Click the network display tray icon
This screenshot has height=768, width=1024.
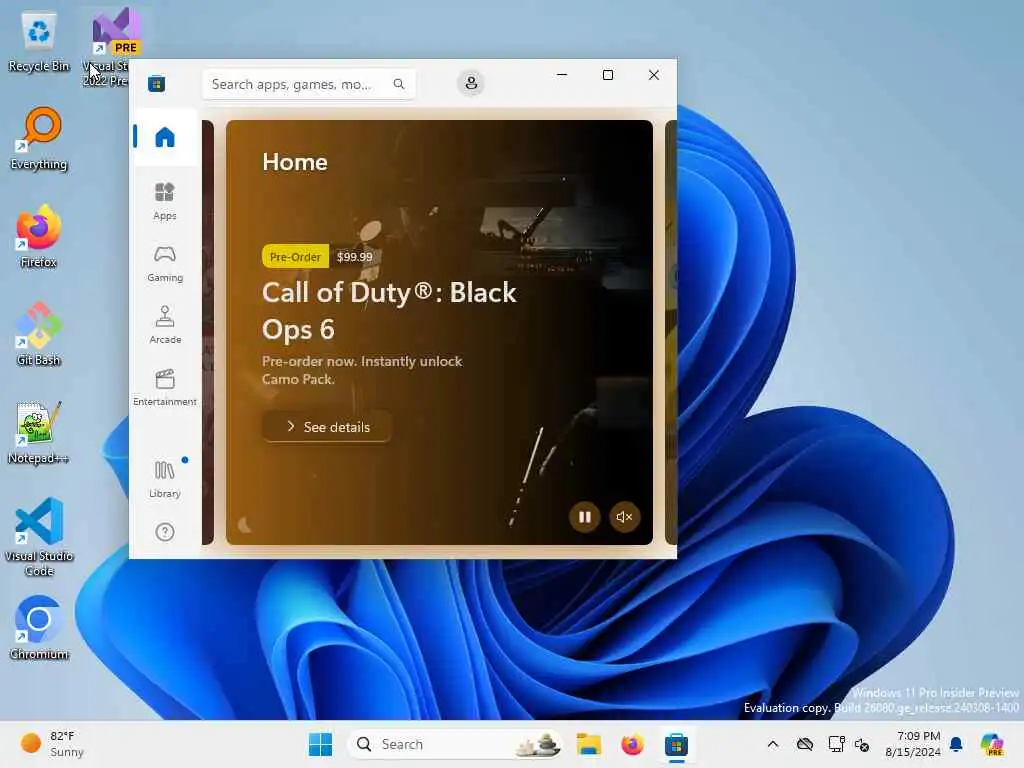point(836,744)
